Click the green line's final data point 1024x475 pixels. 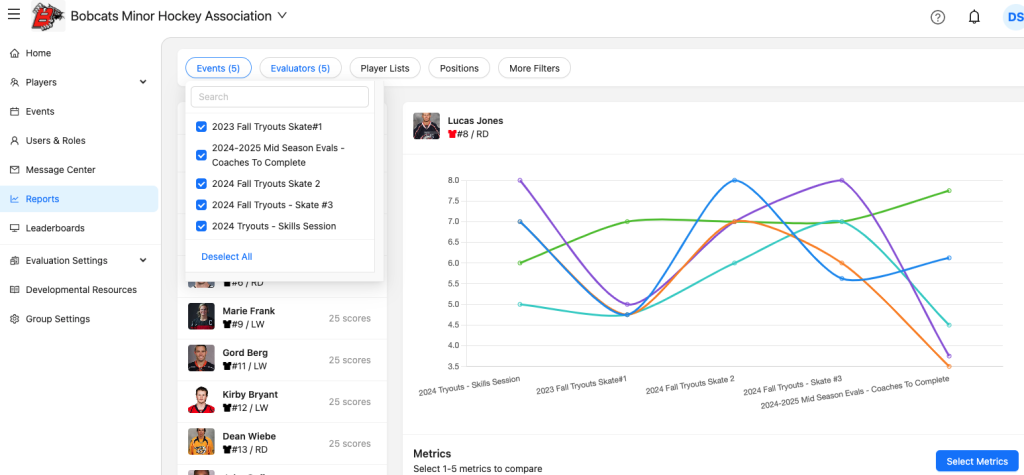pos(948,190)
